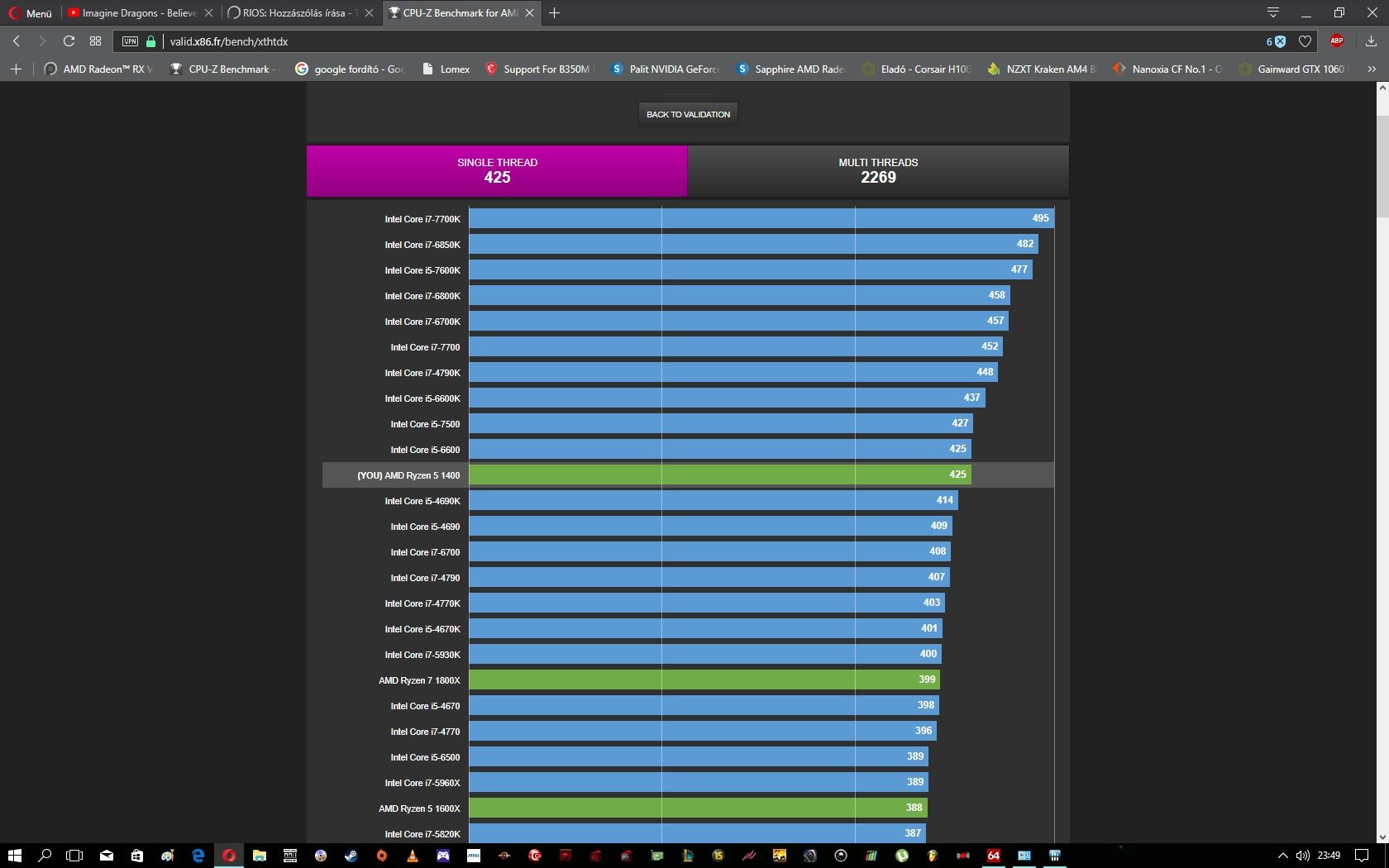Reload the current page
The width and height of the screenshot is (1389, 868).
[x=69, y=41]
